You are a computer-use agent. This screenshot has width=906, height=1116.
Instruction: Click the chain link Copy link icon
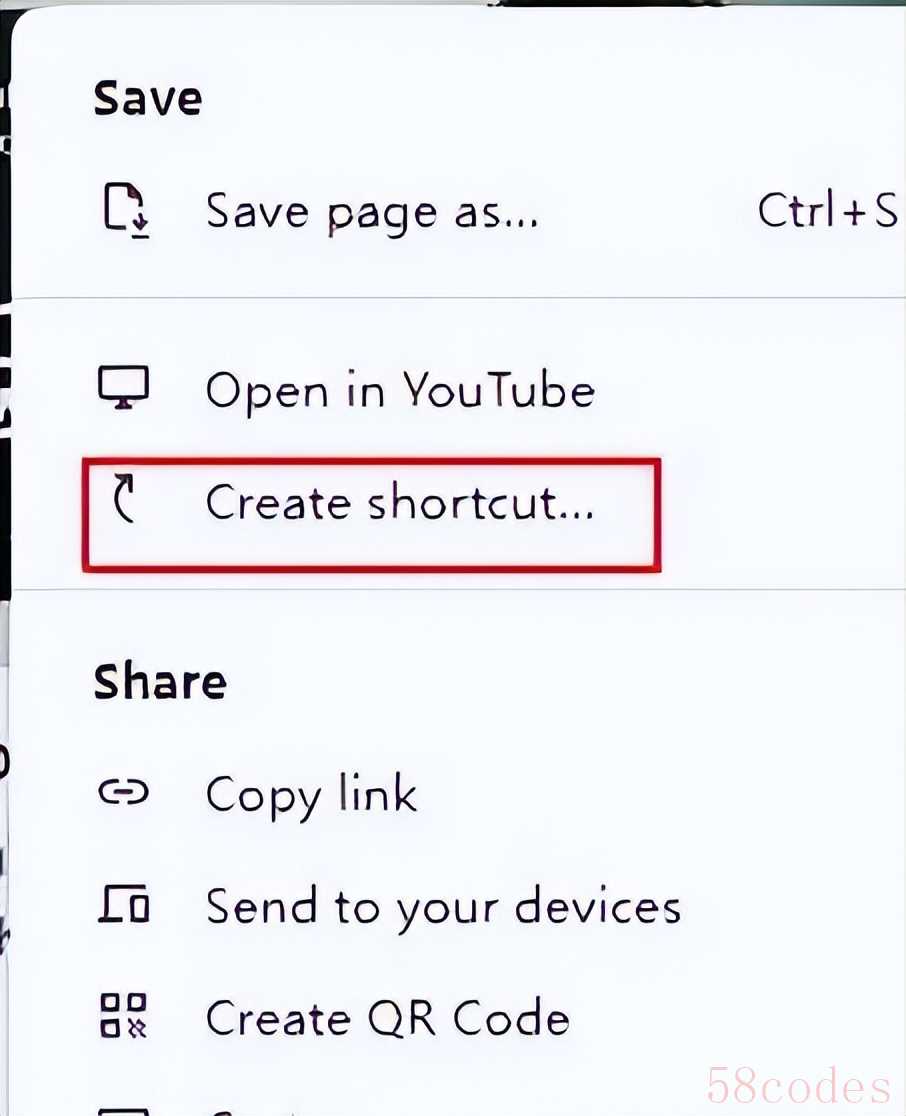[x=124, y=791]
